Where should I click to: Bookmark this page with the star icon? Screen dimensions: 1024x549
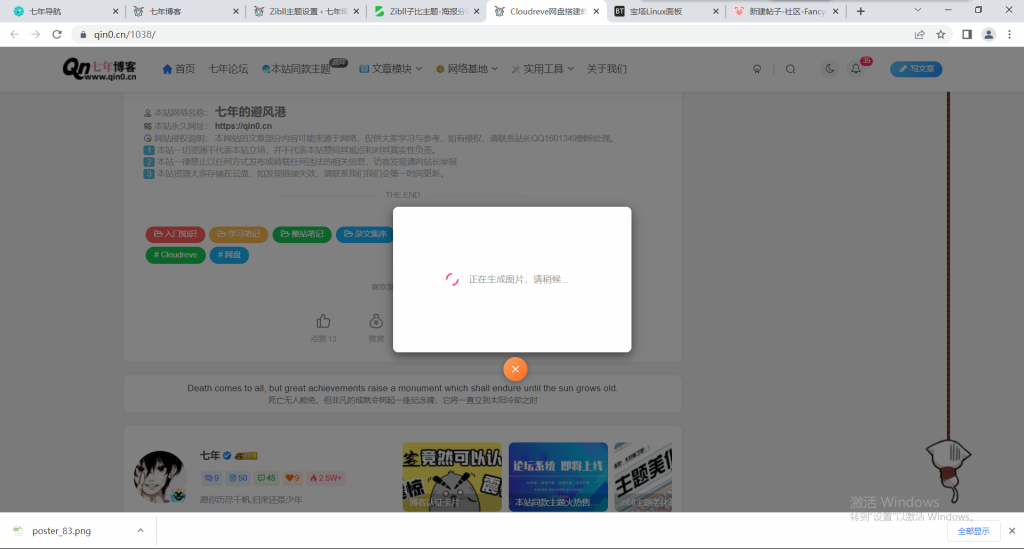tap(940, 35)
